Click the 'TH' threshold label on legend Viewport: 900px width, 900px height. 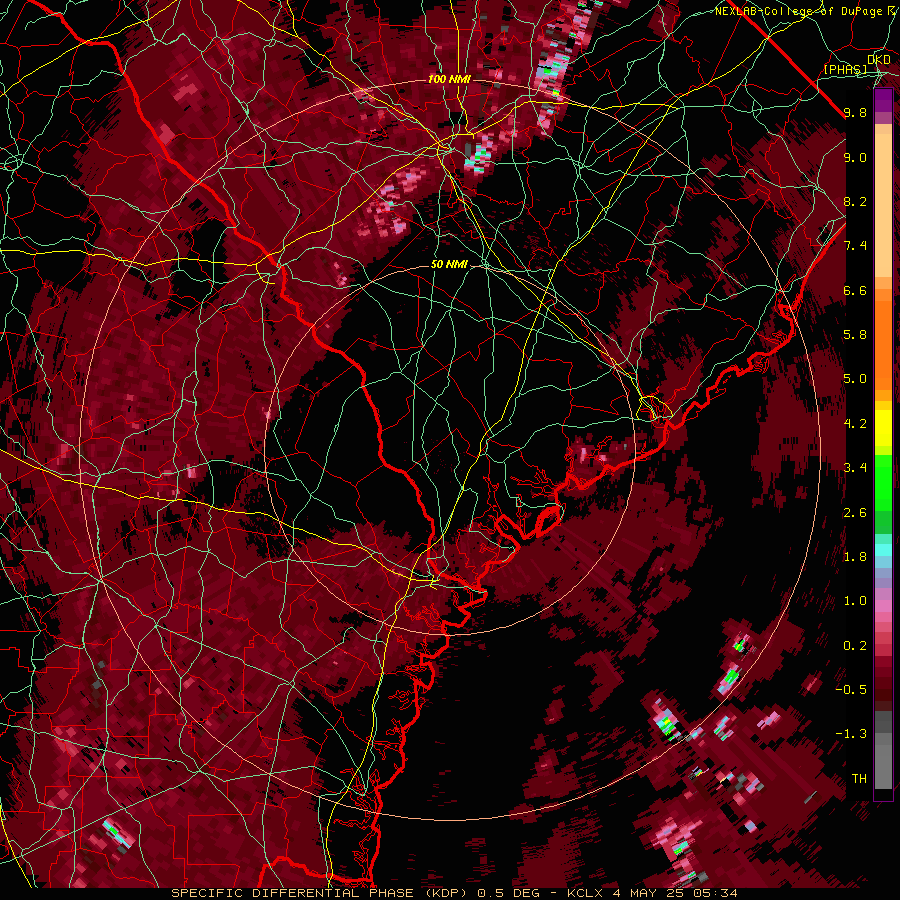tap(859, 779)
